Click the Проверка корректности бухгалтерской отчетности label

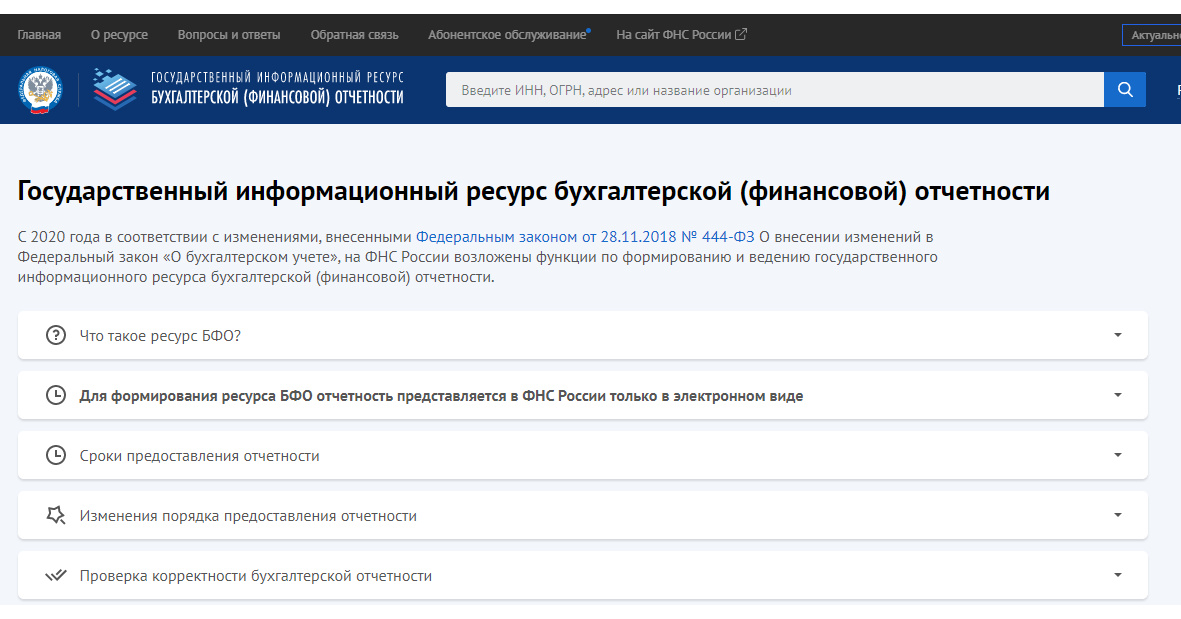[x=256, y=576]
